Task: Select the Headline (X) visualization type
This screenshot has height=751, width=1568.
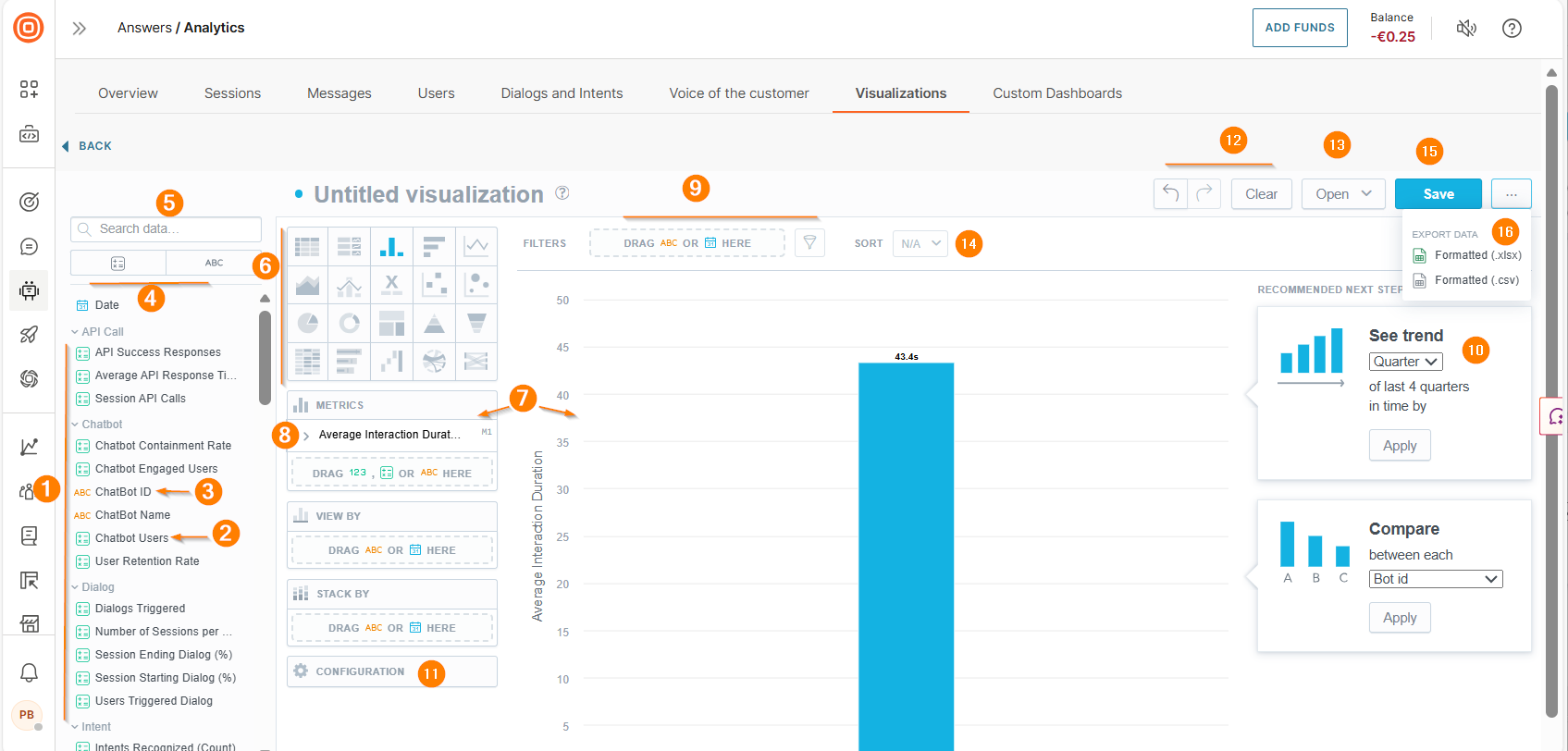Action: click(391, 285)
